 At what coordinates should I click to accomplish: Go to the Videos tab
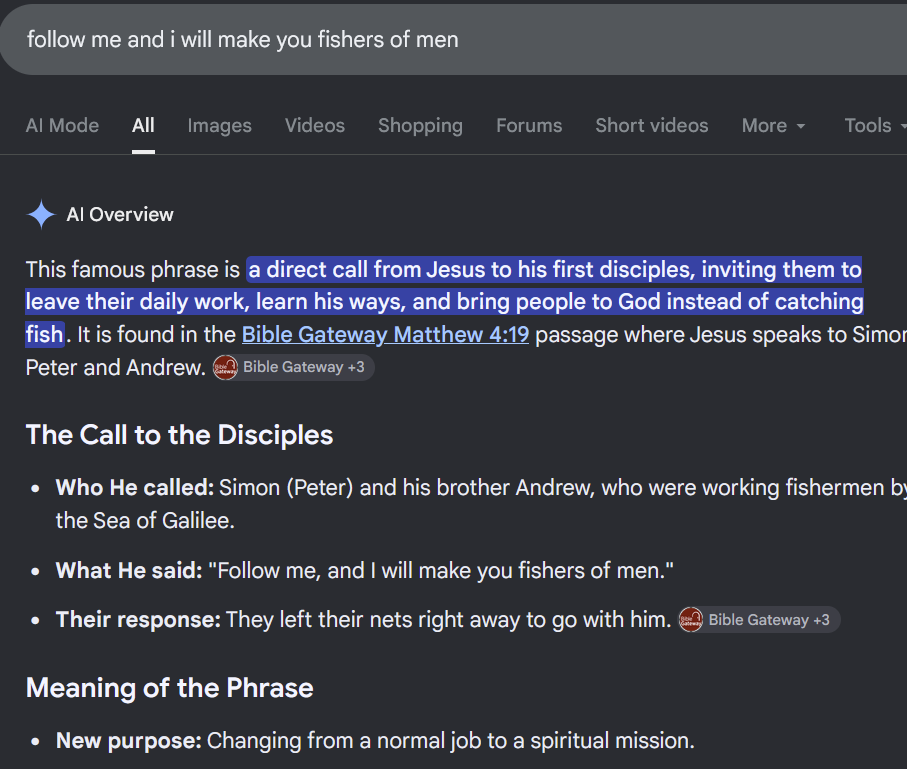click(x=315, y=126)
